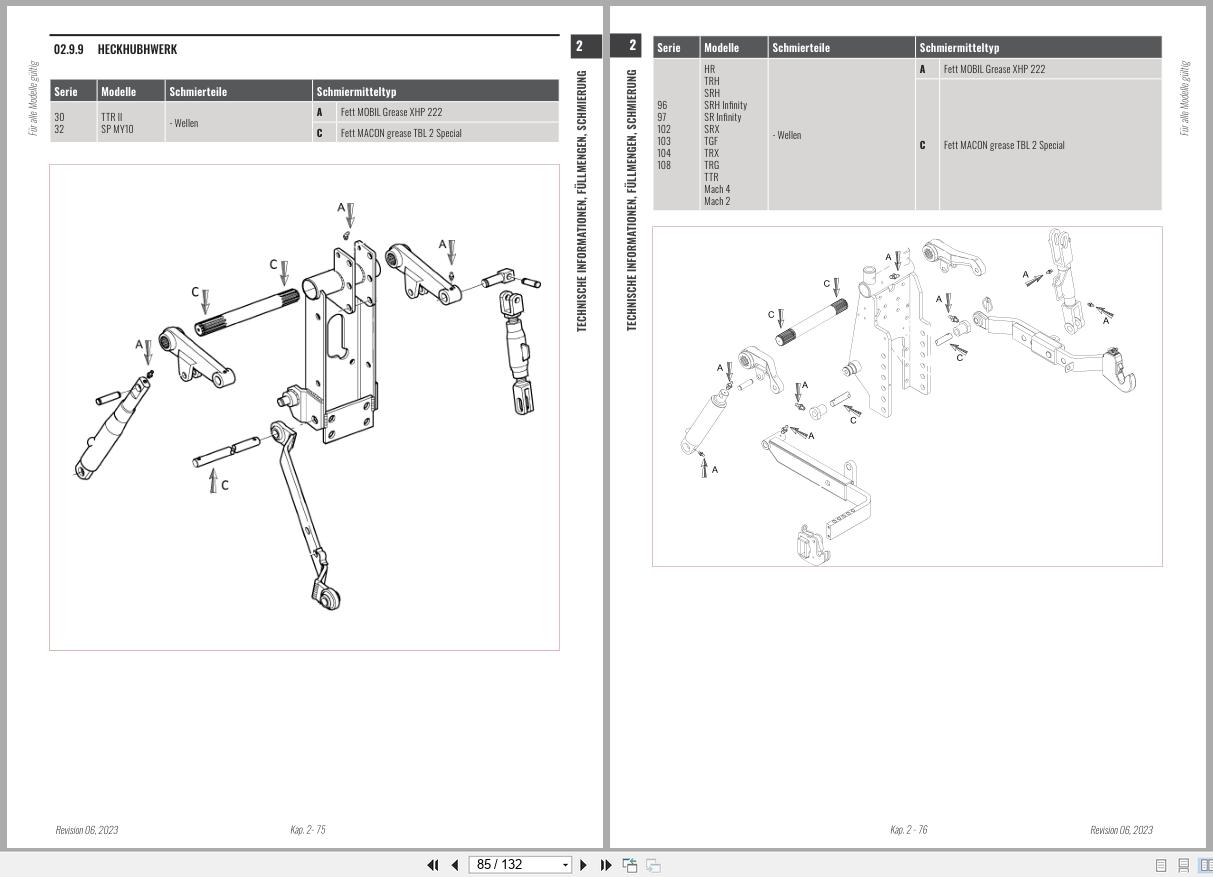The width and height of the screenshot is (1213, 877).
Task: Go to the previous page
Action: 455,864
